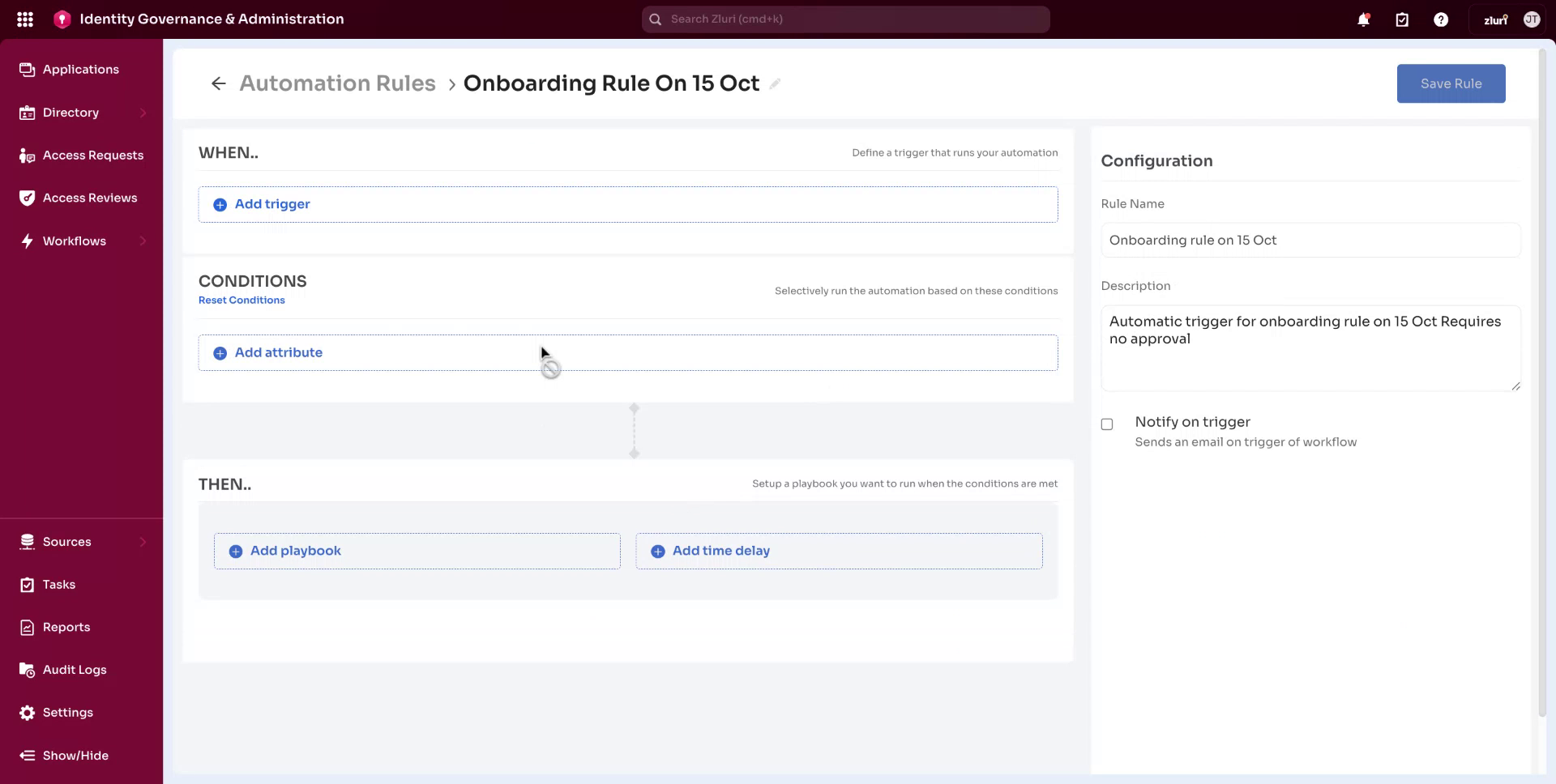The image size is (1556, 784).
Task: Click Add trigger under WHEN section
Action: [x=271, y=204]
